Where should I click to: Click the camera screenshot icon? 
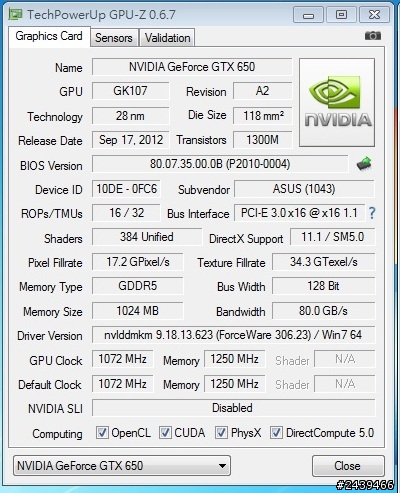[x=373, y=35]
